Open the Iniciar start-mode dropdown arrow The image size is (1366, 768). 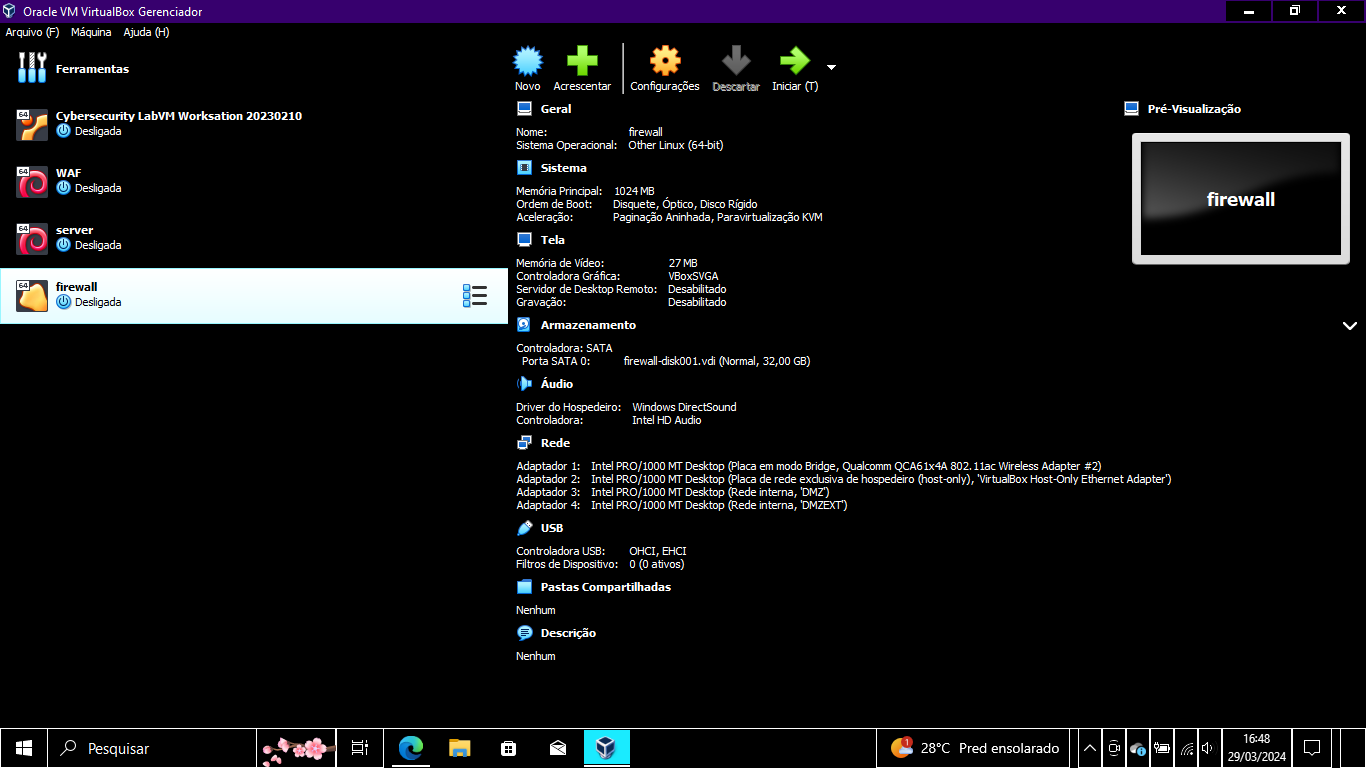click(x=831, y=68)
